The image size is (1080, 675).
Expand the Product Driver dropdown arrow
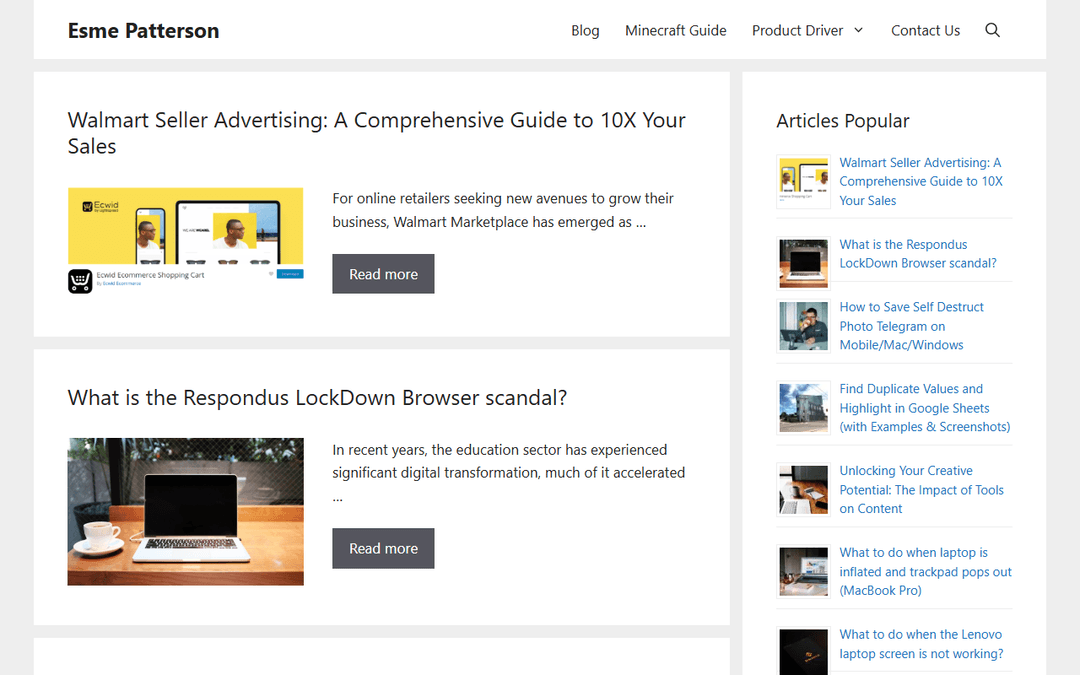(x=858, y=30)
